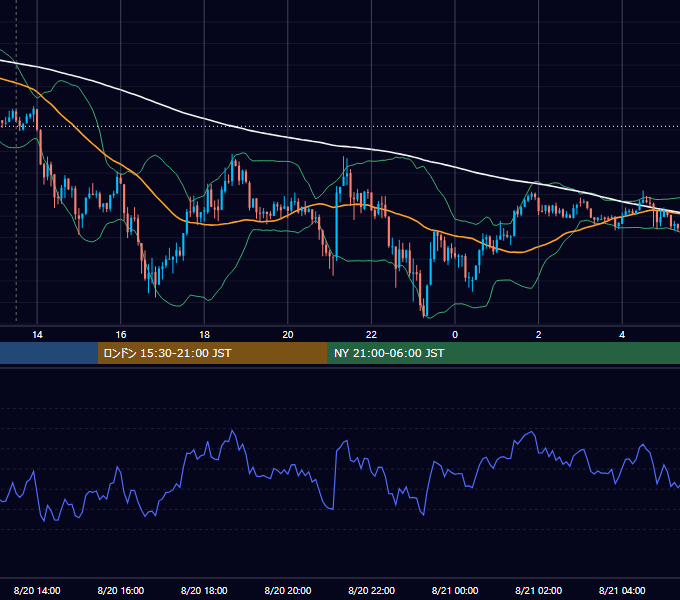Click the 8/21 02:00 date label
680x600 pixels.
[539, 590]
